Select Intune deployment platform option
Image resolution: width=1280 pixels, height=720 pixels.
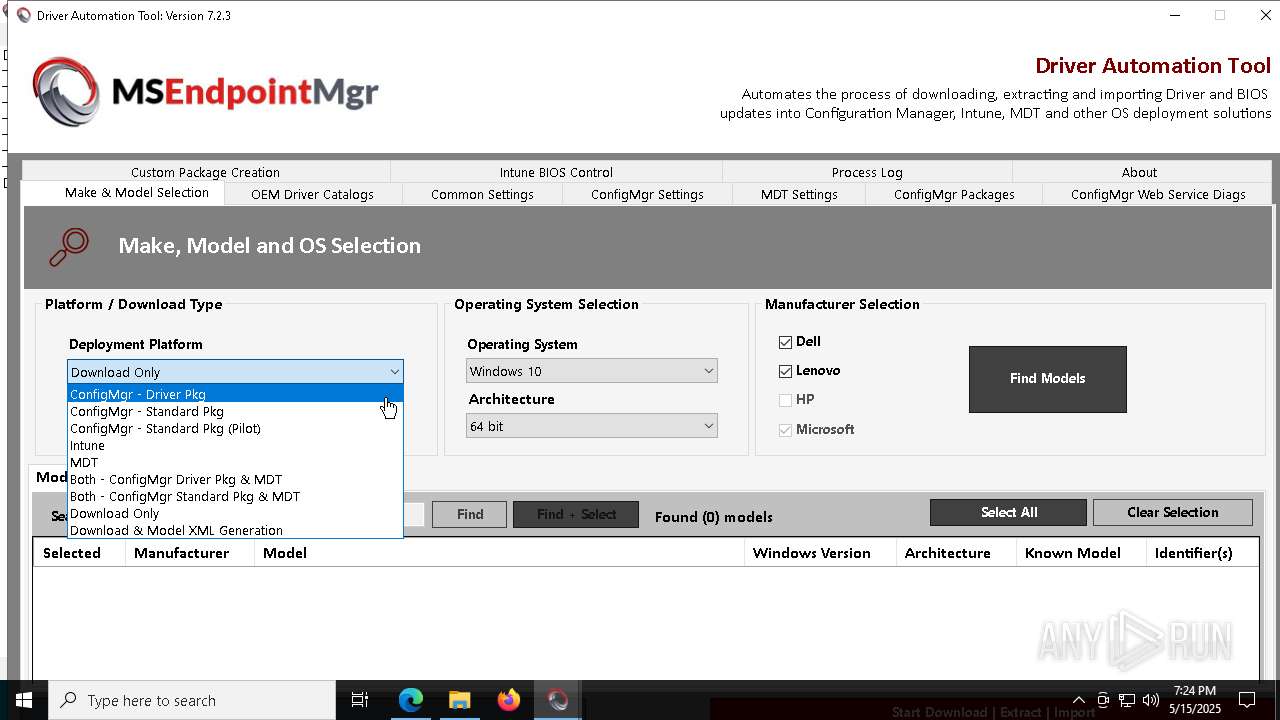click(235, 445)
